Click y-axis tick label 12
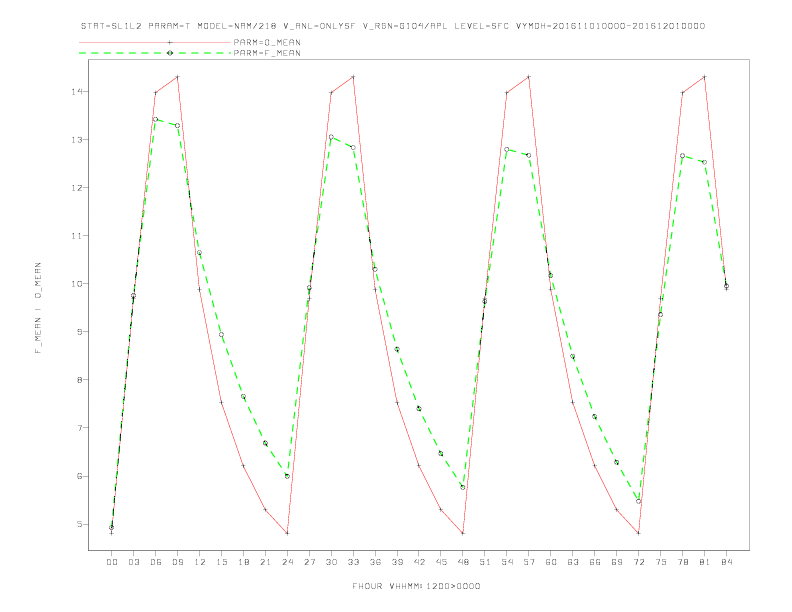The image size is (792, 612). [x=77, y=187]
